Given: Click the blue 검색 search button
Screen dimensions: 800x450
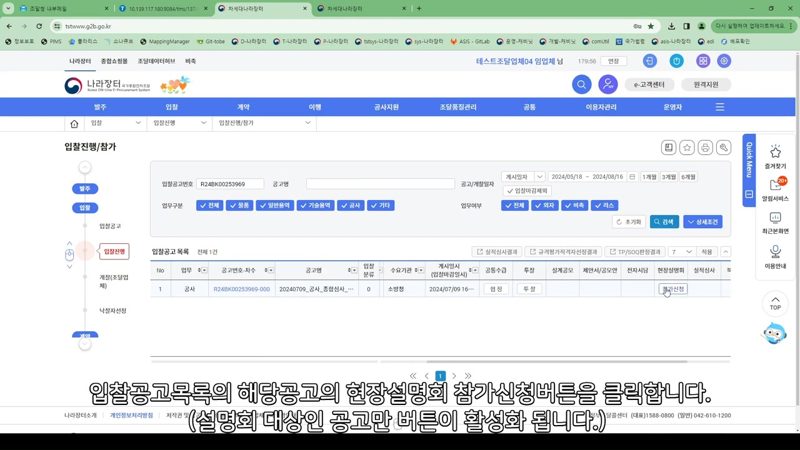Looking at the screenshot, I should pos(664,222).
